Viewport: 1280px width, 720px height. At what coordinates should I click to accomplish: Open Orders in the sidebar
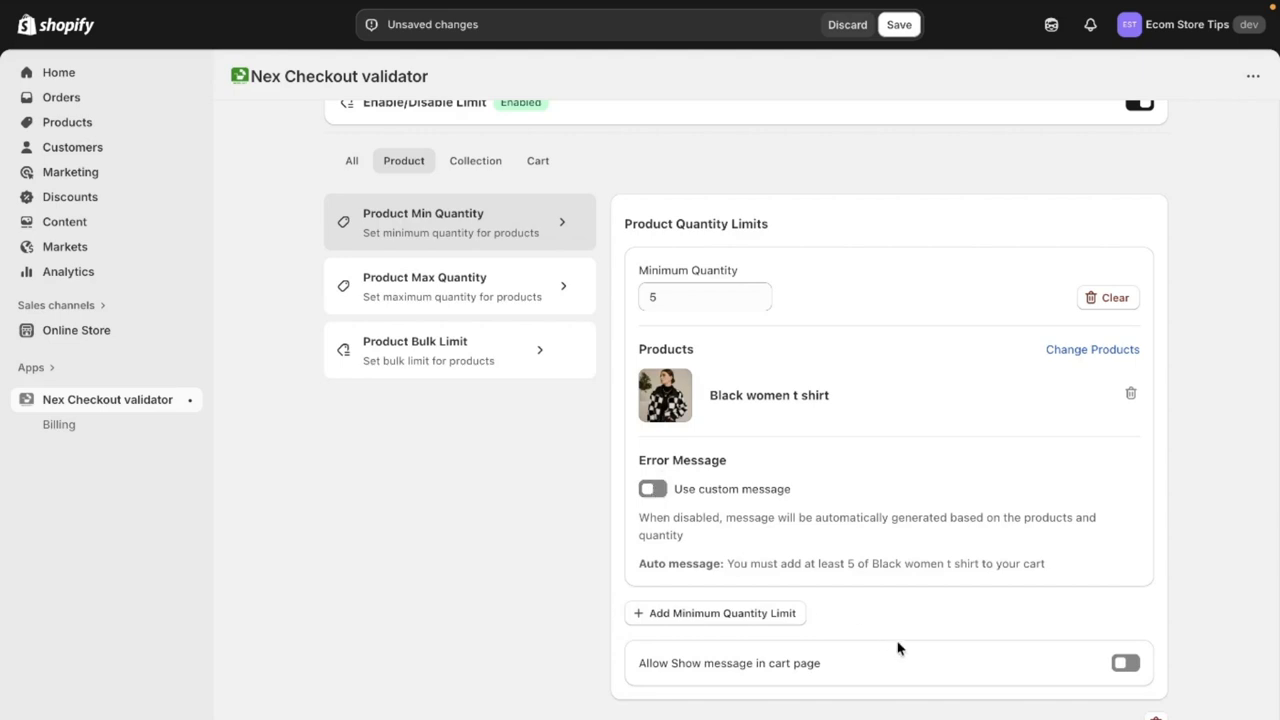coord(61,97)
